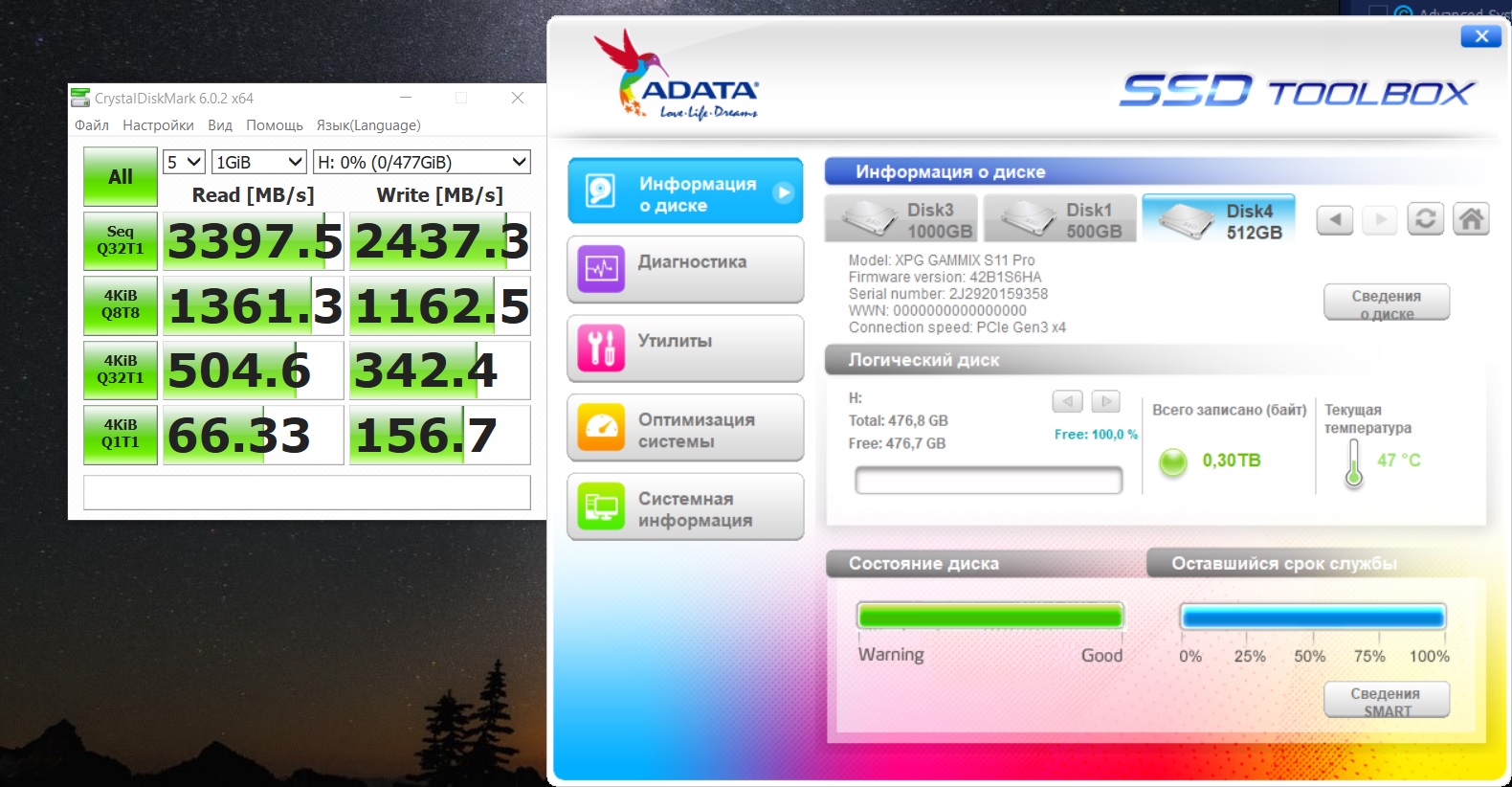Run the 4KiB Q32T1 benchmark
1512x787 pixels.
[121, 370]
